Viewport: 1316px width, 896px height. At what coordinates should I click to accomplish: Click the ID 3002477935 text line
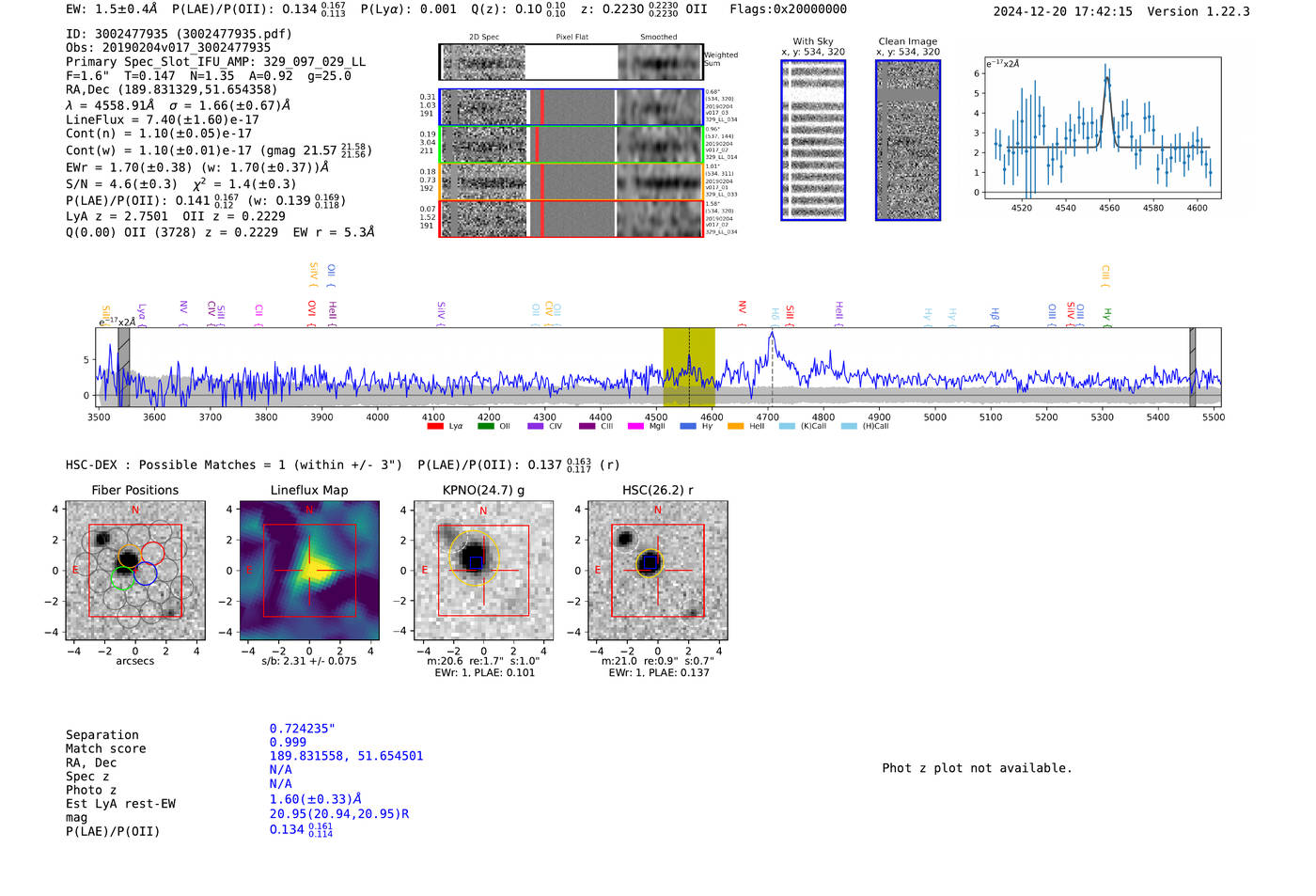tap(179, 34)
